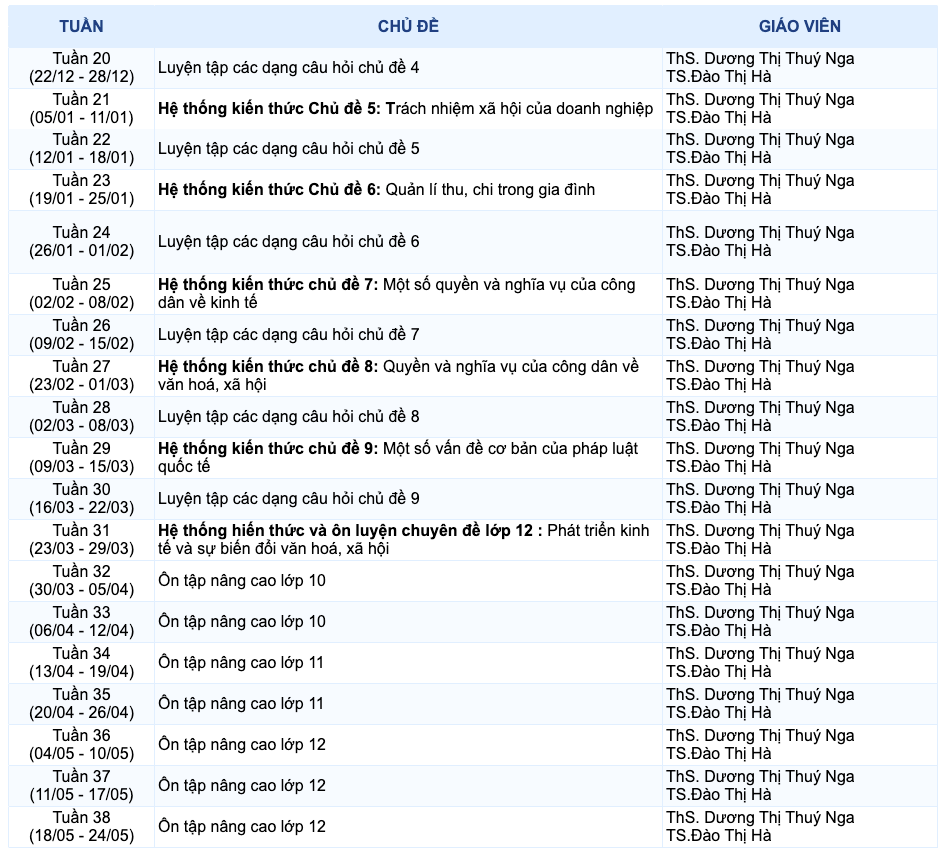Select the Tuần 30 (16/03 - 22/03) cell
This screenshot has width=947, height=854.
tap(81, 498)
